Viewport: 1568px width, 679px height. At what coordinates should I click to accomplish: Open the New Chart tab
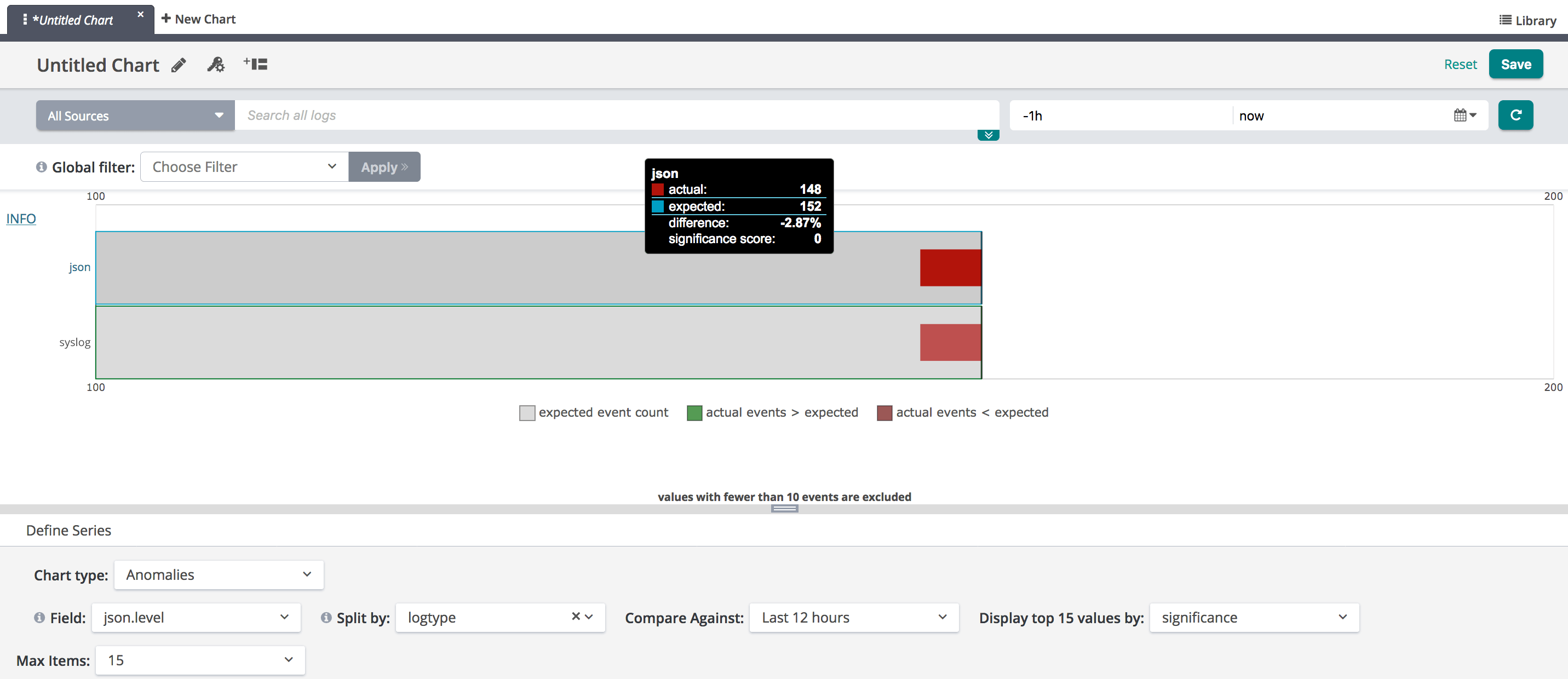(x=198, y=19)
